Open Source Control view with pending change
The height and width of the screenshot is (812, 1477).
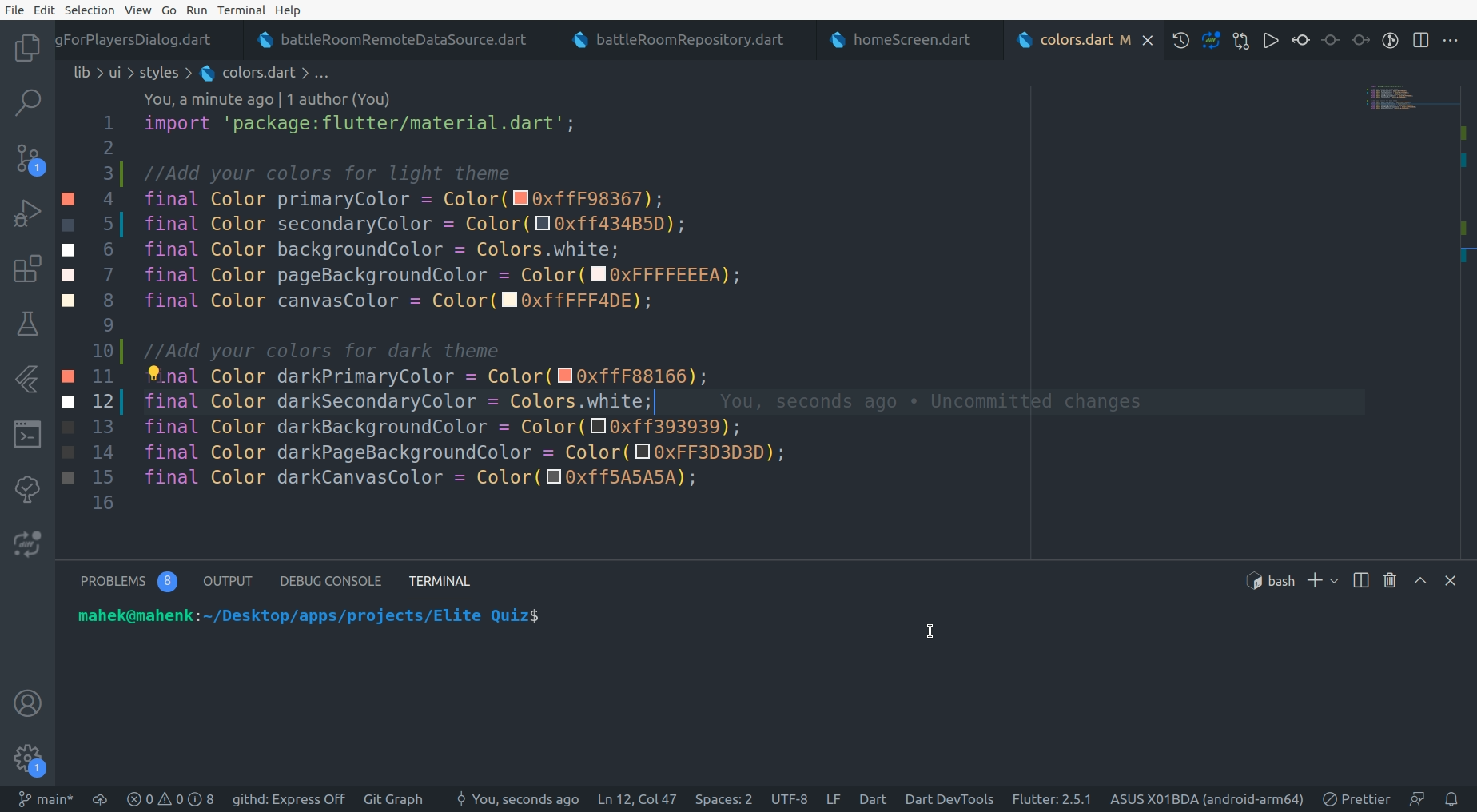tap(27, 158)
